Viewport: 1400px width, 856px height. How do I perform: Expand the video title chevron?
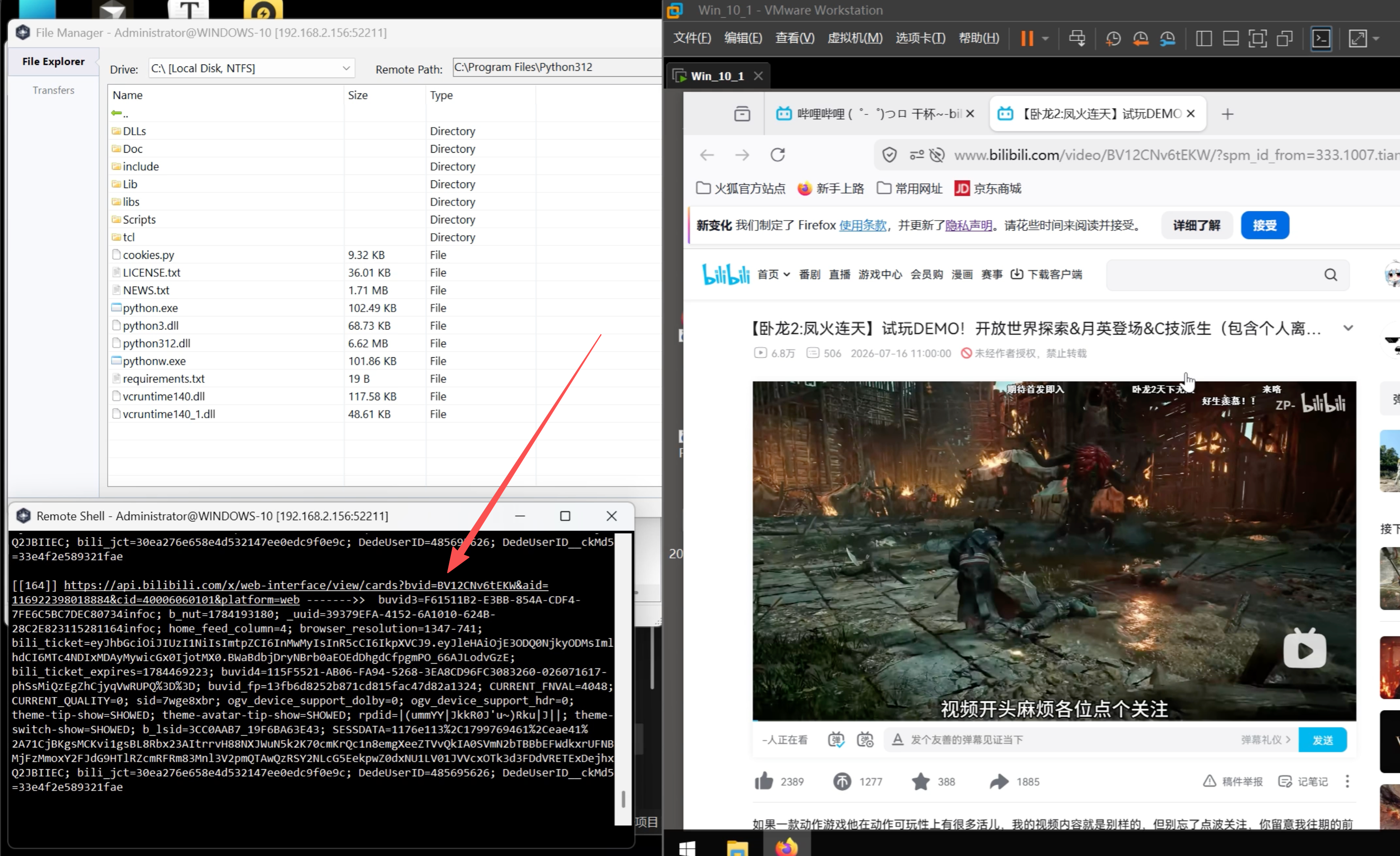(1348, 328)
